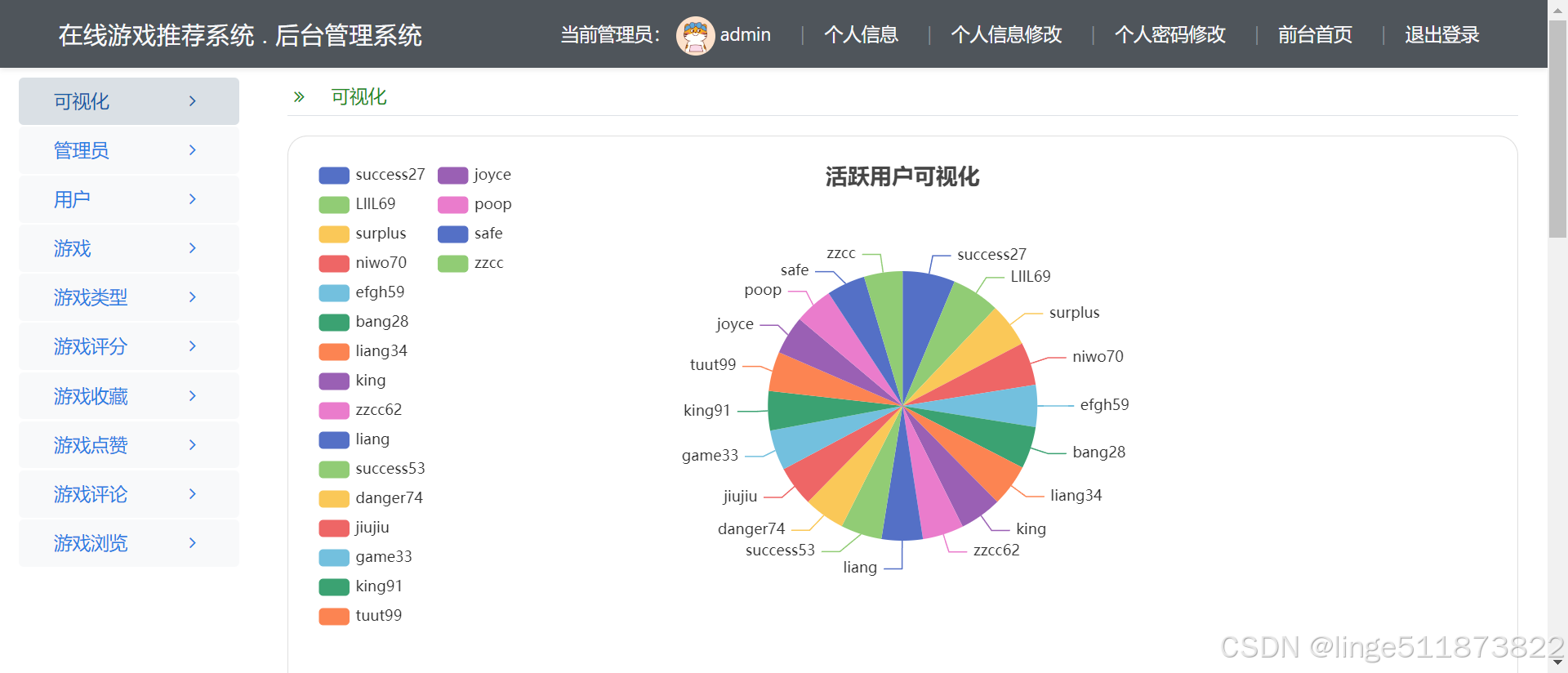Toggle king91 legend swatch

[x=334, y=586]
